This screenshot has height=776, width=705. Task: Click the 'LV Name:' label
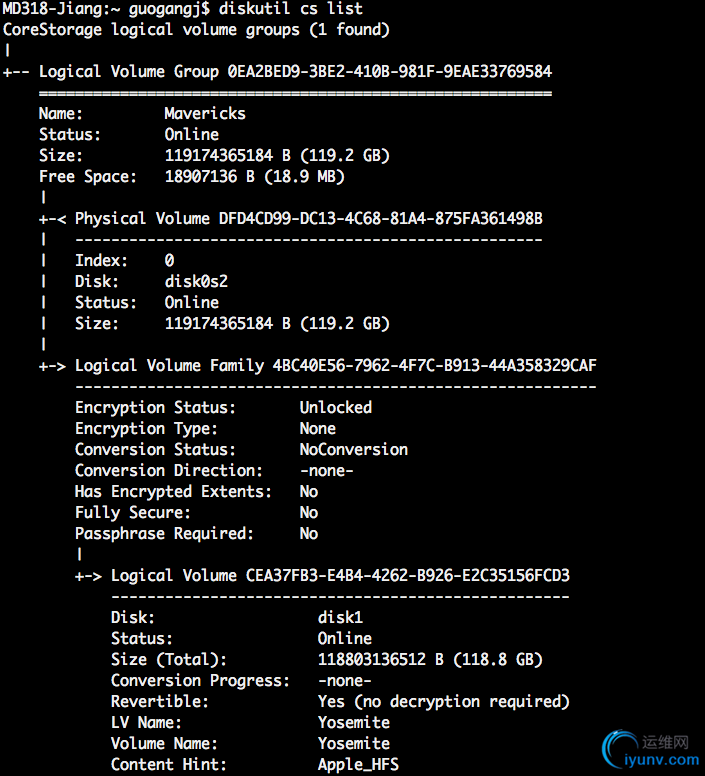[146, 723]
